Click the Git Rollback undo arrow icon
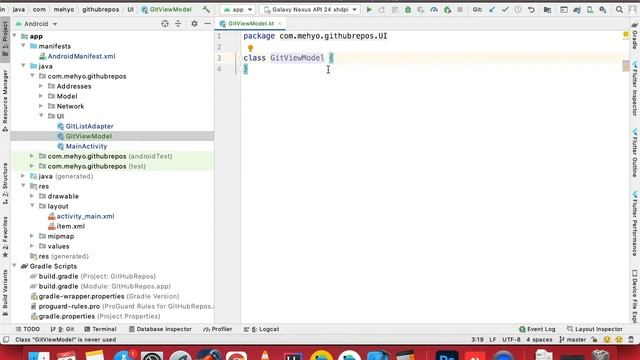 531,9
